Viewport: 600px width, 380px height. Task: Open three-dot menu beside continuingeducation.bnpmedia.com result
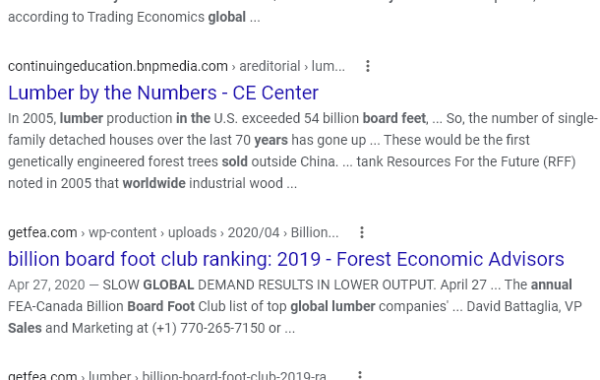click(368, 66)
